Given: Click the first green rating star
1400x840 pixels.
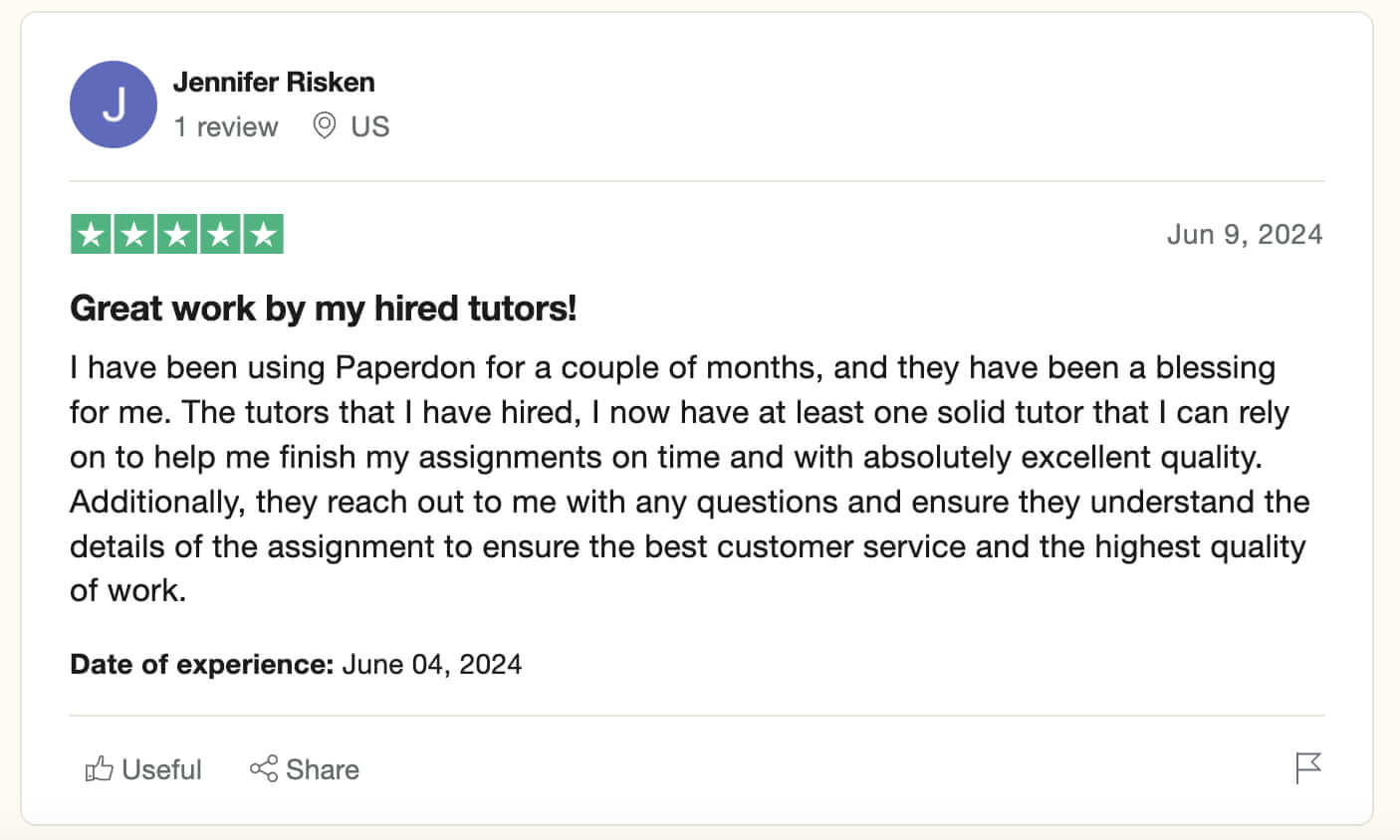Looking at the screenshot, I should pos(91,235).
